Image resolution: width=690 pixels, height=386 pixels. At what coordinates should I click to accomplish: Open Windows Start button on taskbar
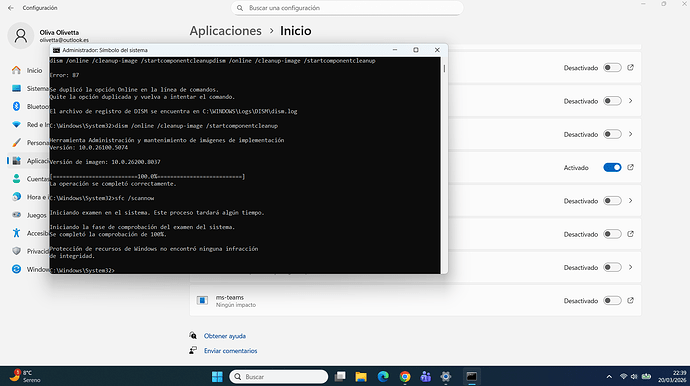pyautogui.click(x=217, y=377)
